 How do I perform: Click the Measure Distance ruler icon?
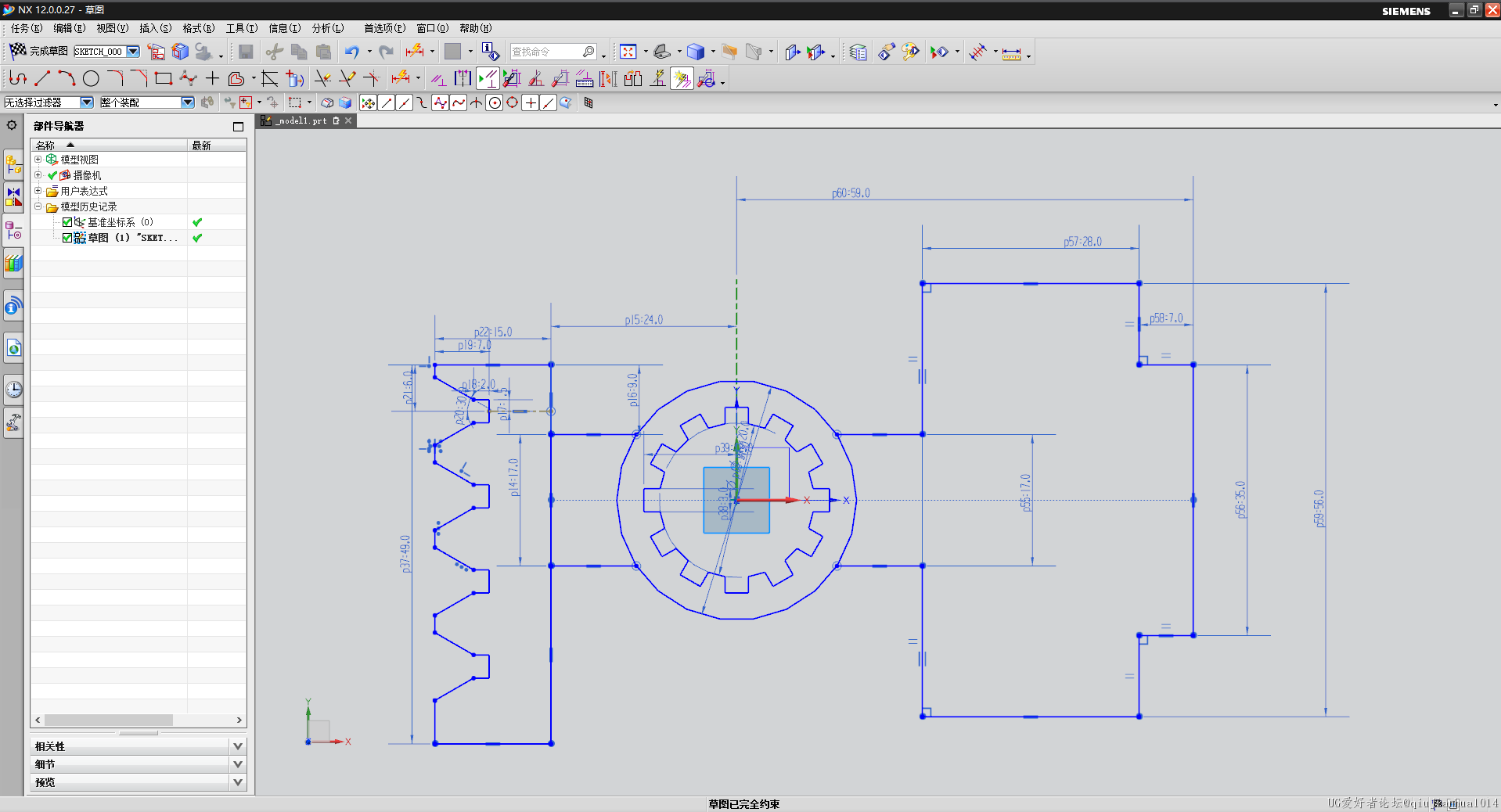[1012, 52]
